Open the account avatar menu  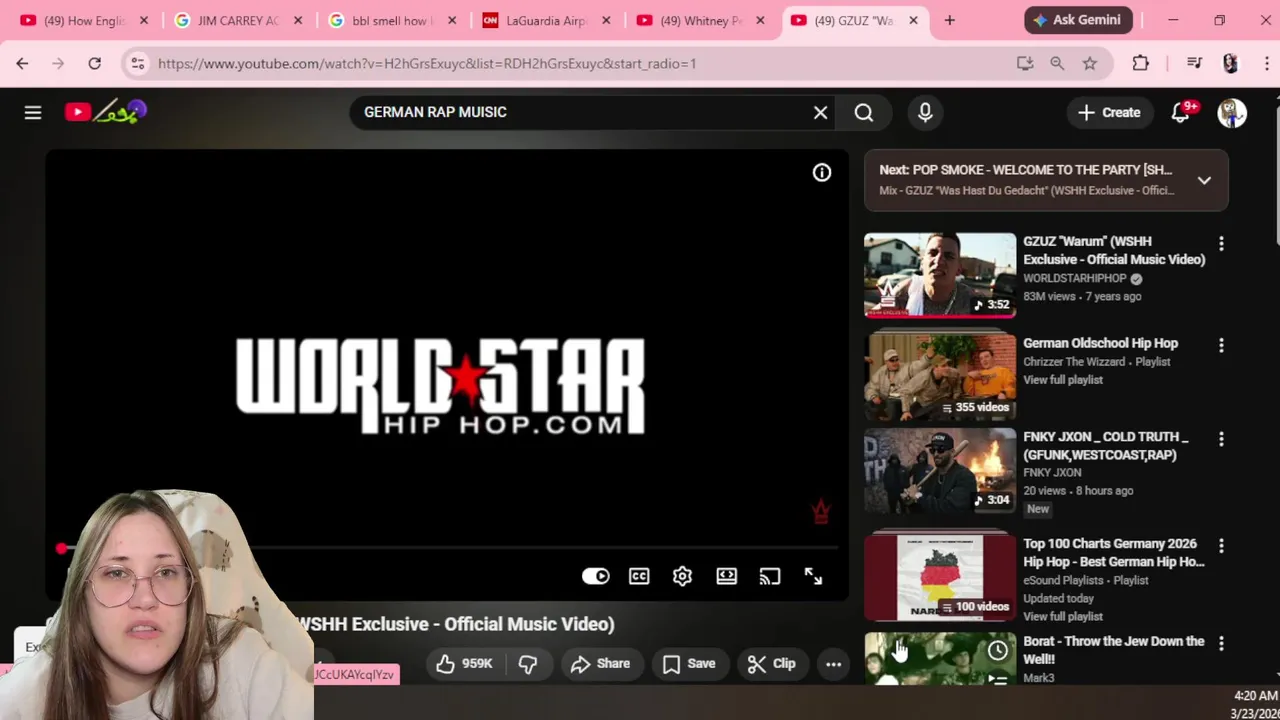pos(1232,113)
